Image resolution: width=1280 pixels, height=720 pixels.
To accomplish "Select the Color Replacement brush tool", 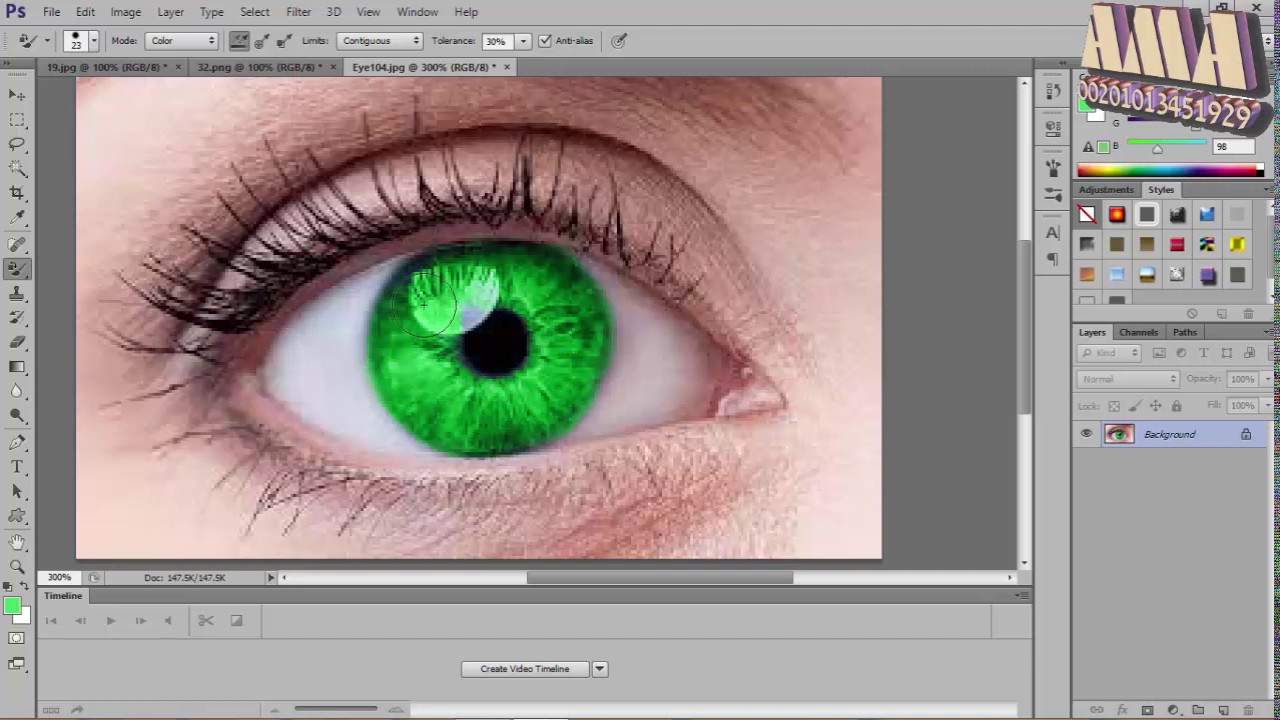I will pyautogui.click(x=17, y=269).
